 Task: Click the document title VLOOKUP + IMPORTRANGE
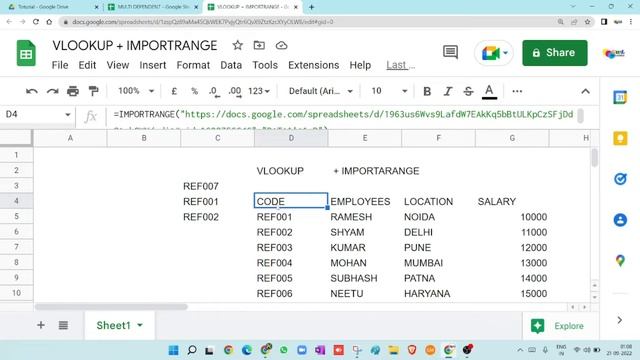pos(135,45)
